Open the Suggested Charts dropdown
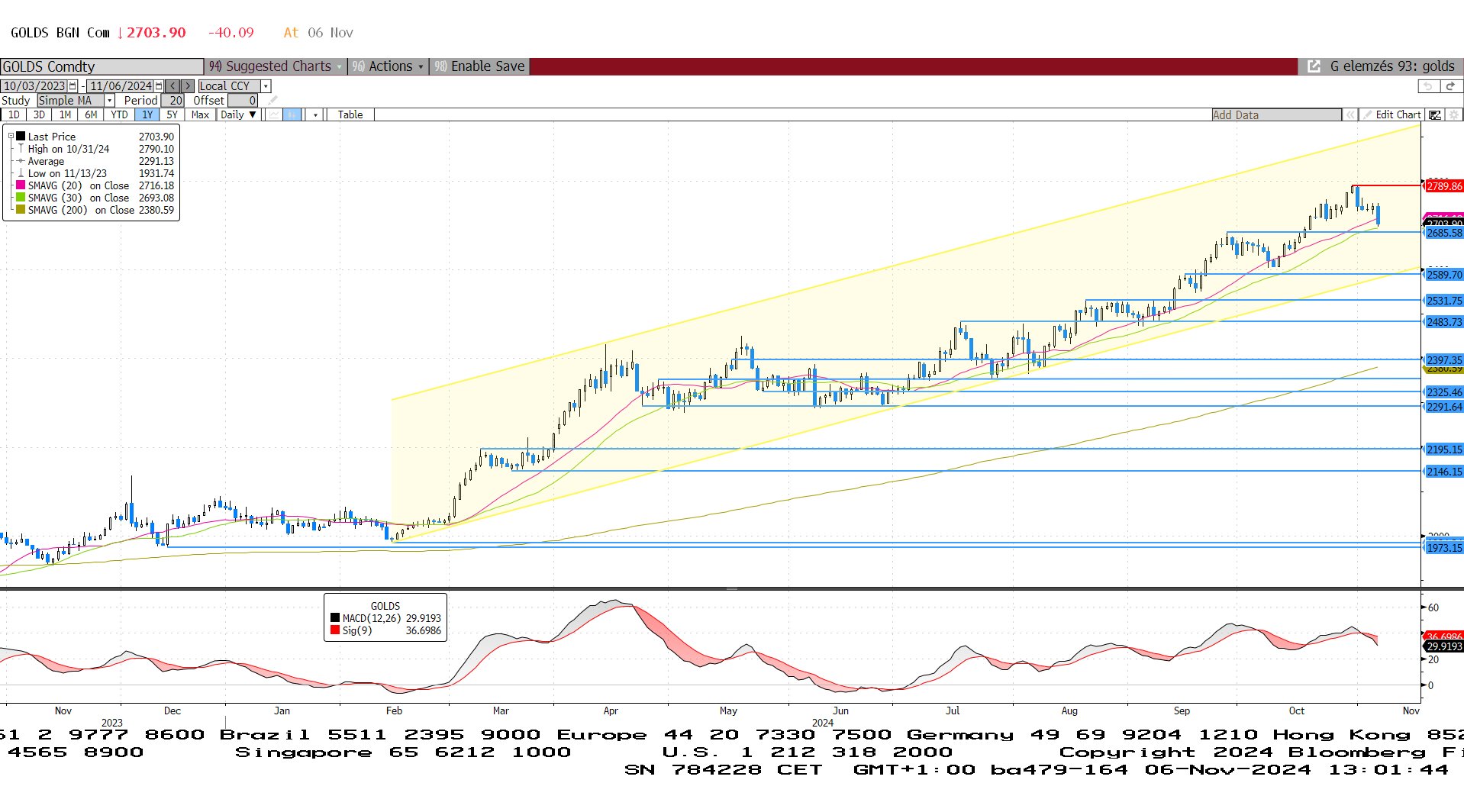 click(276, 66)
